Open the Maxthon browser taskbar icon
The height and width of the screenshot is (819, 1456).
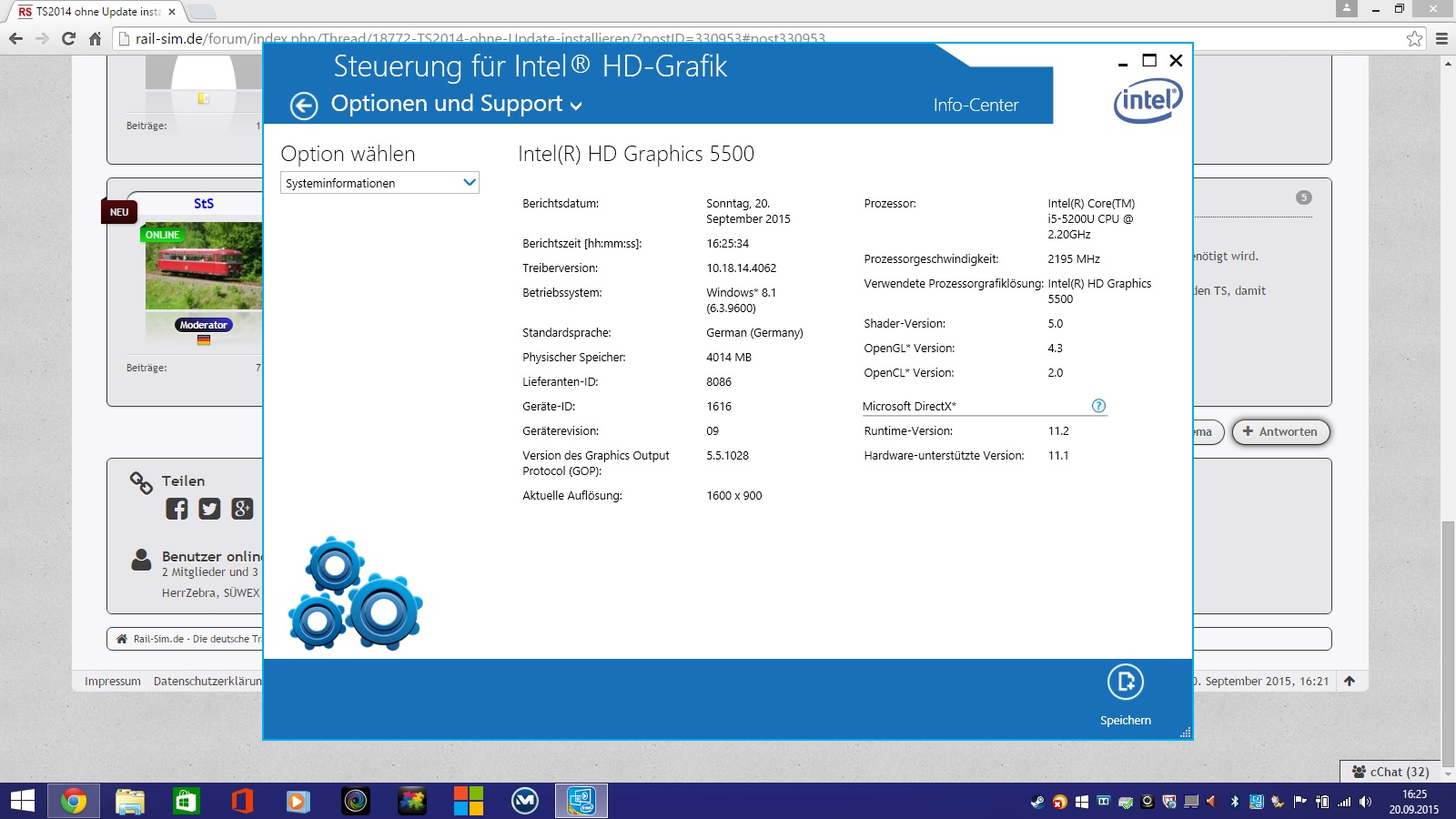click(525, 801)
